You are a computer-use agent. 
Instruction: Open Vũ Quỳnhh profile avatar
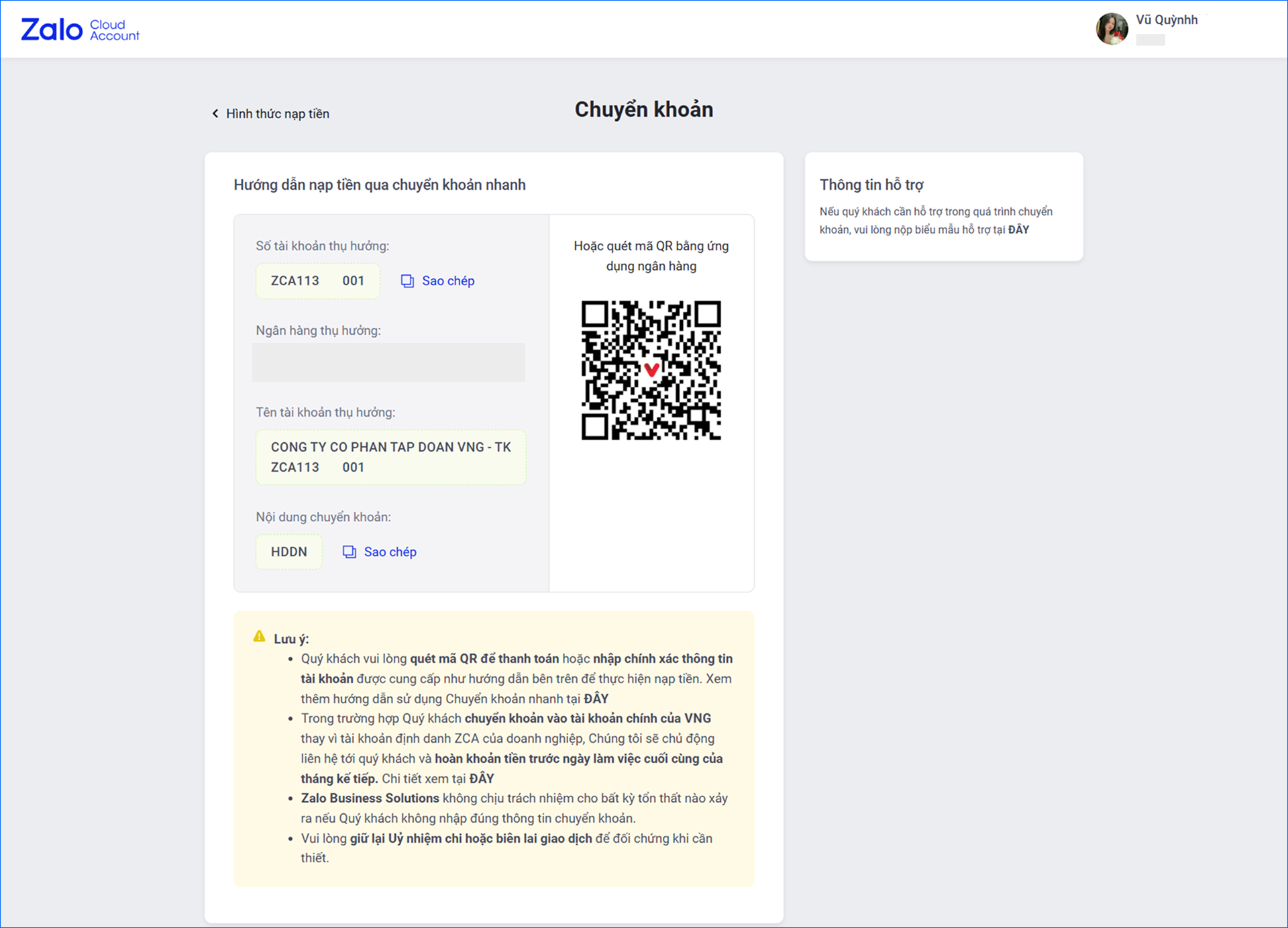click(1112, 29)
